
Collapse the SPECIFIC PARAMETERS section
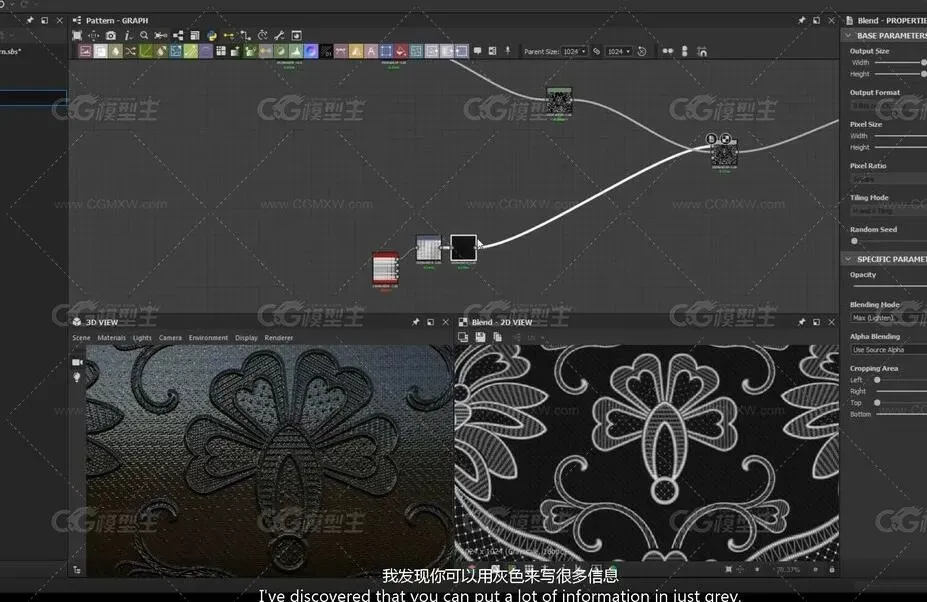848,259
